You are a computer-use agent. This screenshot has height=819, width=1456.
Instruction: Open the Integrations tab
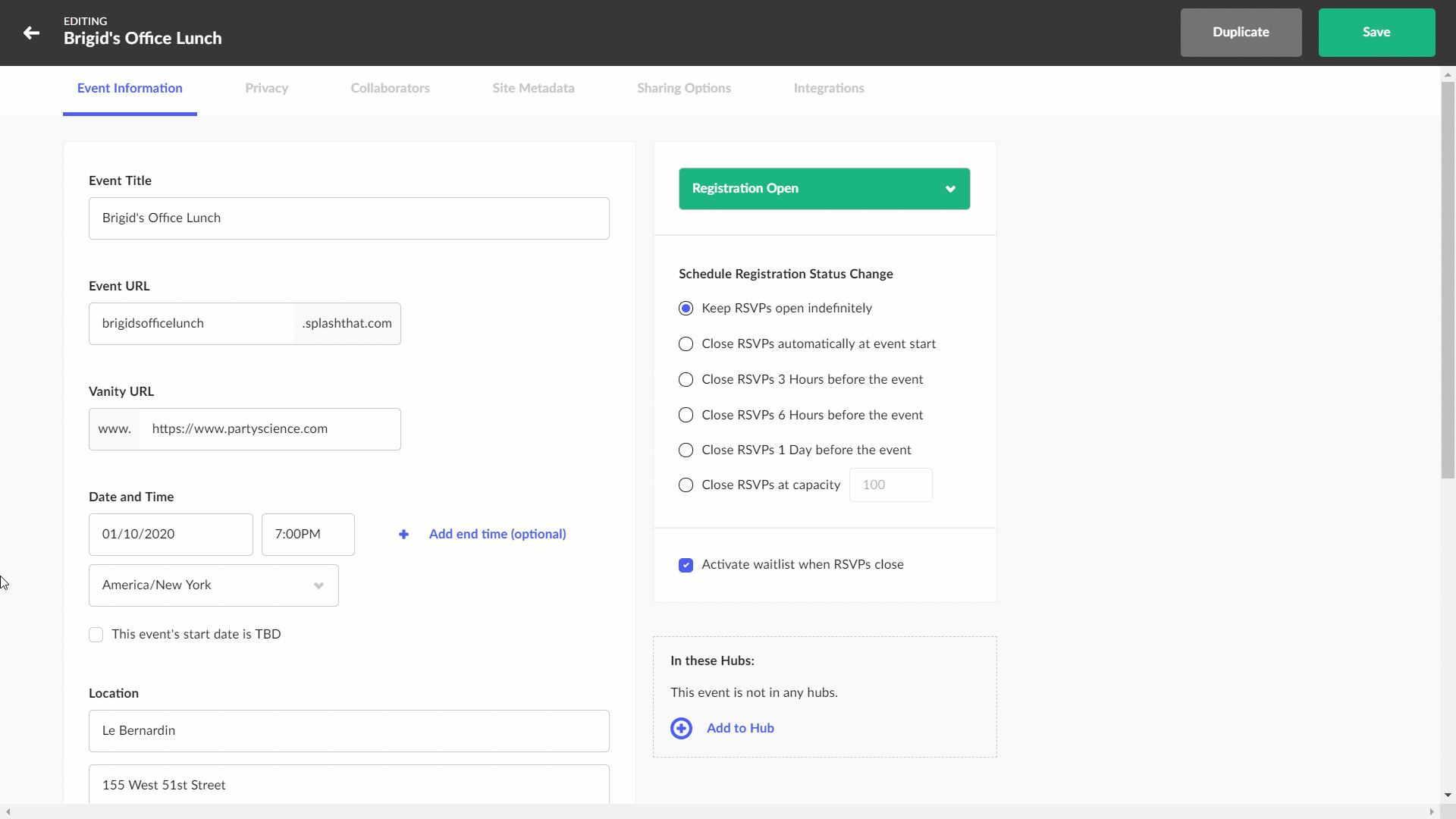829,88
